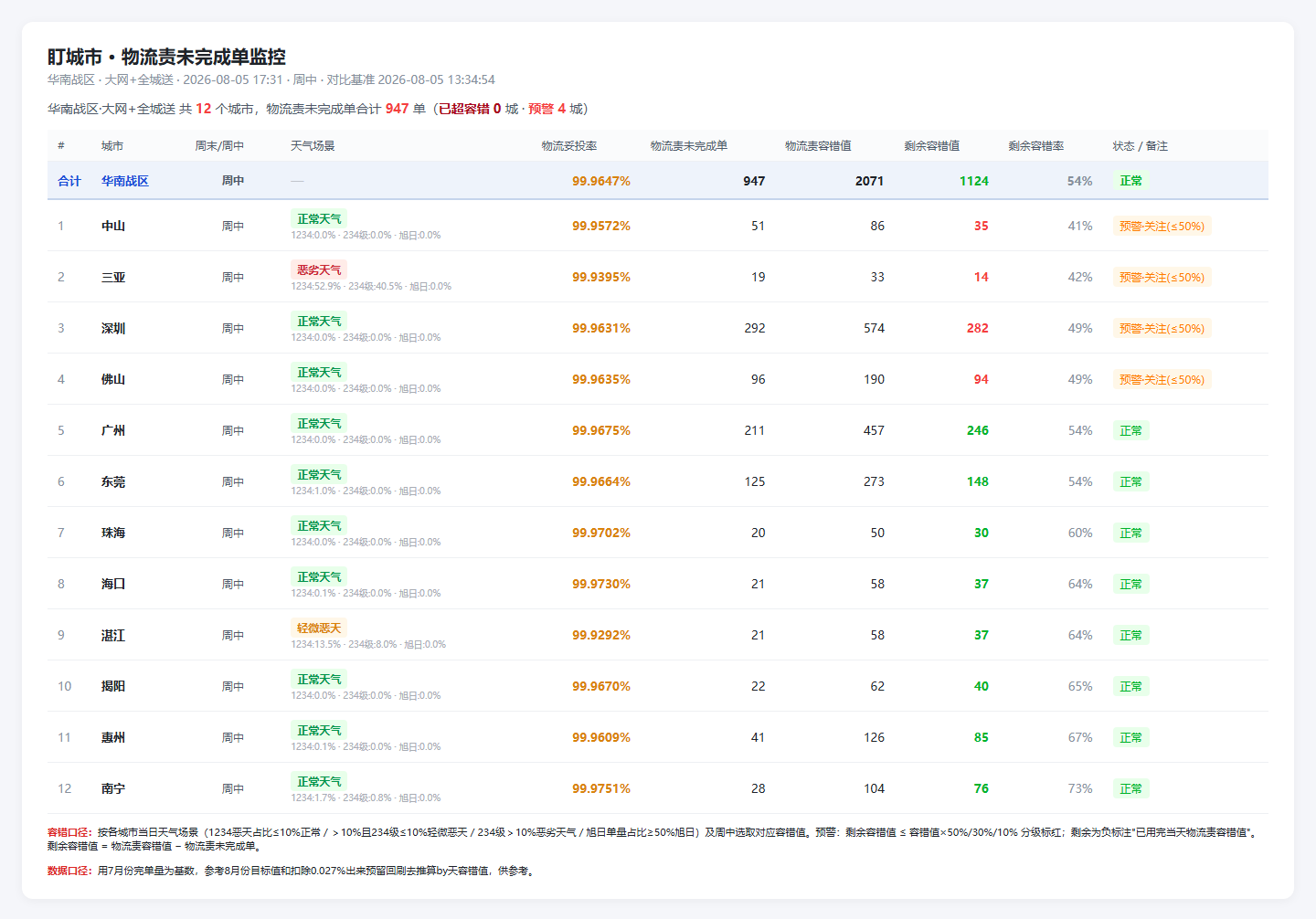Click the 正常 status in 珠海 row

[x=1130, y=533]
